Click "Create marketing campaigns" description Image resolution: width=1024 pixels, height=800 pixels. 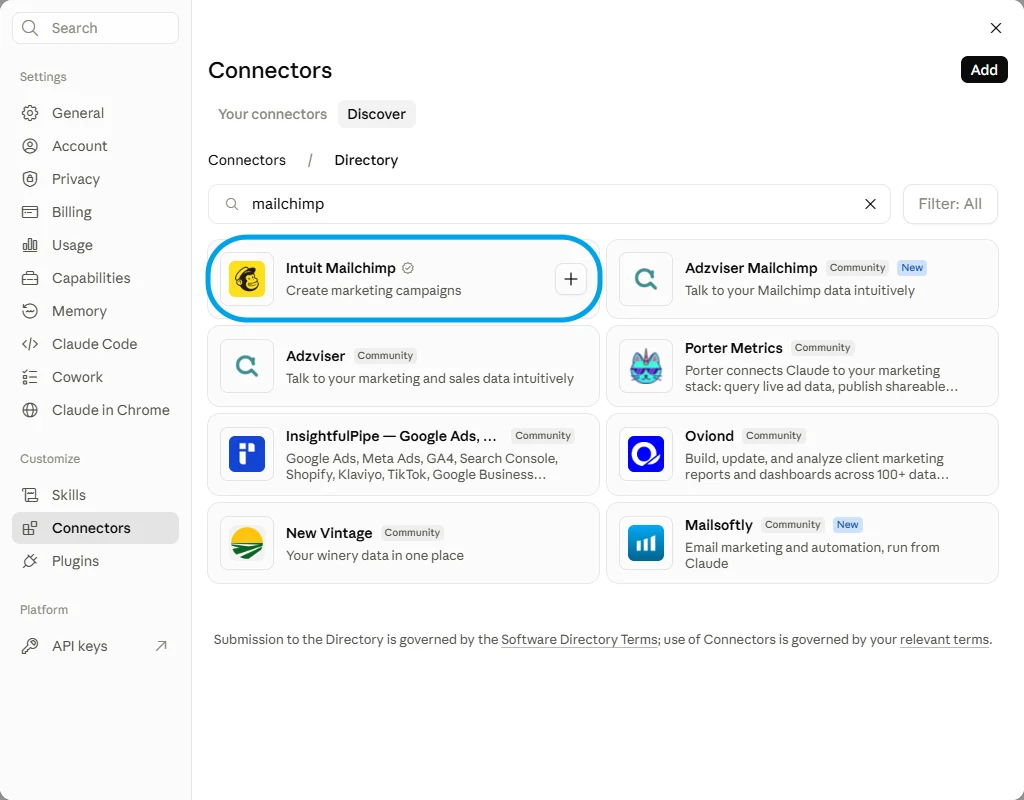pyautogui.click(x=374, y=291)
